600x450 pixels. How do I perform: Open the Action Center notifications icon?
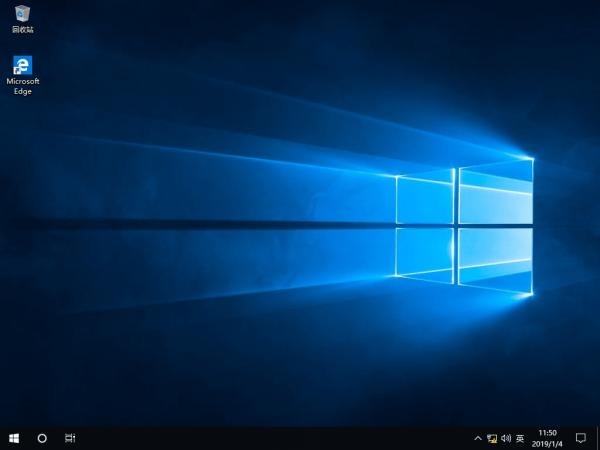click(580, 438)
